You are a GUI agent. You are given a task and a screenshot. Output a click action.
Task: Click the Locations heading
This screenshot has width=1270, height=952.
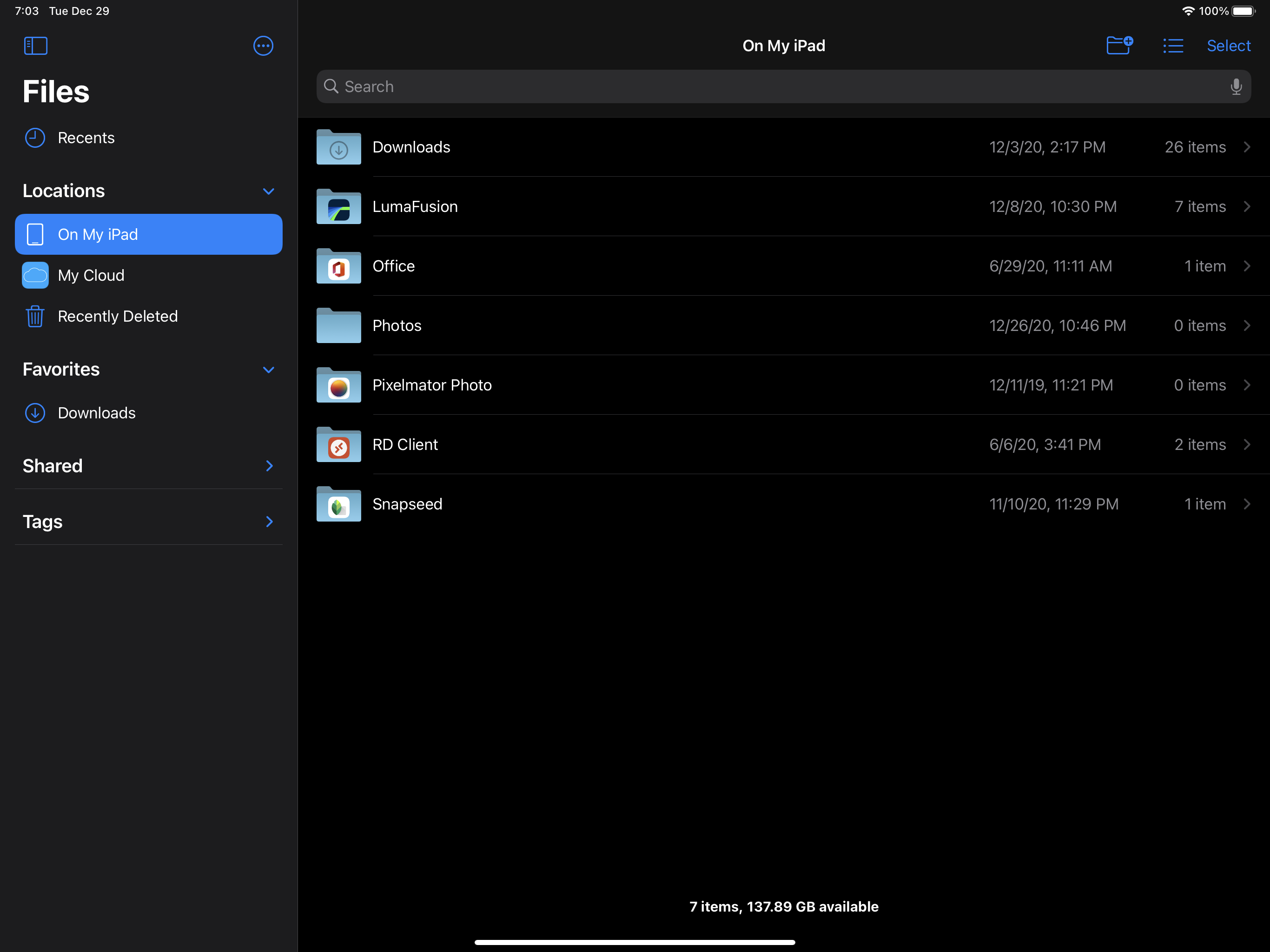click(64, 191)
